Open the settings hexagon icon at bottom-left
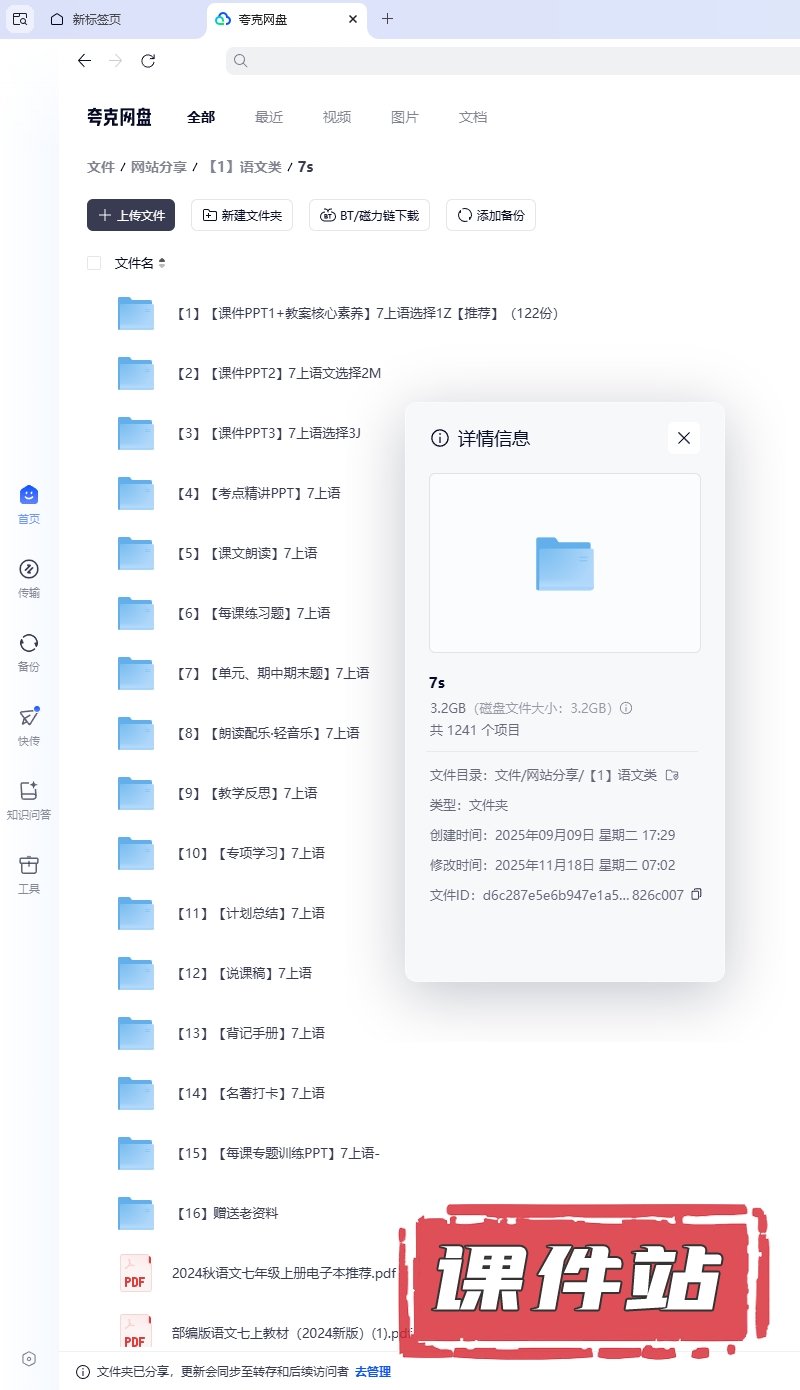The width and height of the screenshot is (800, 1390). point(29,1358)
